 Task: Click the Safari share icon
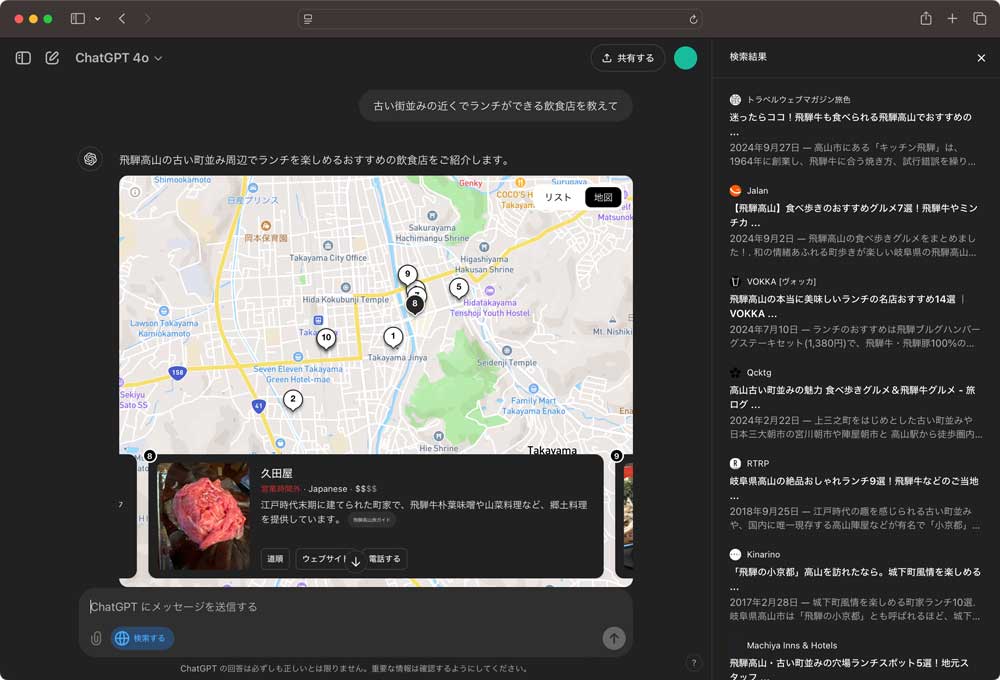(926, 18)
